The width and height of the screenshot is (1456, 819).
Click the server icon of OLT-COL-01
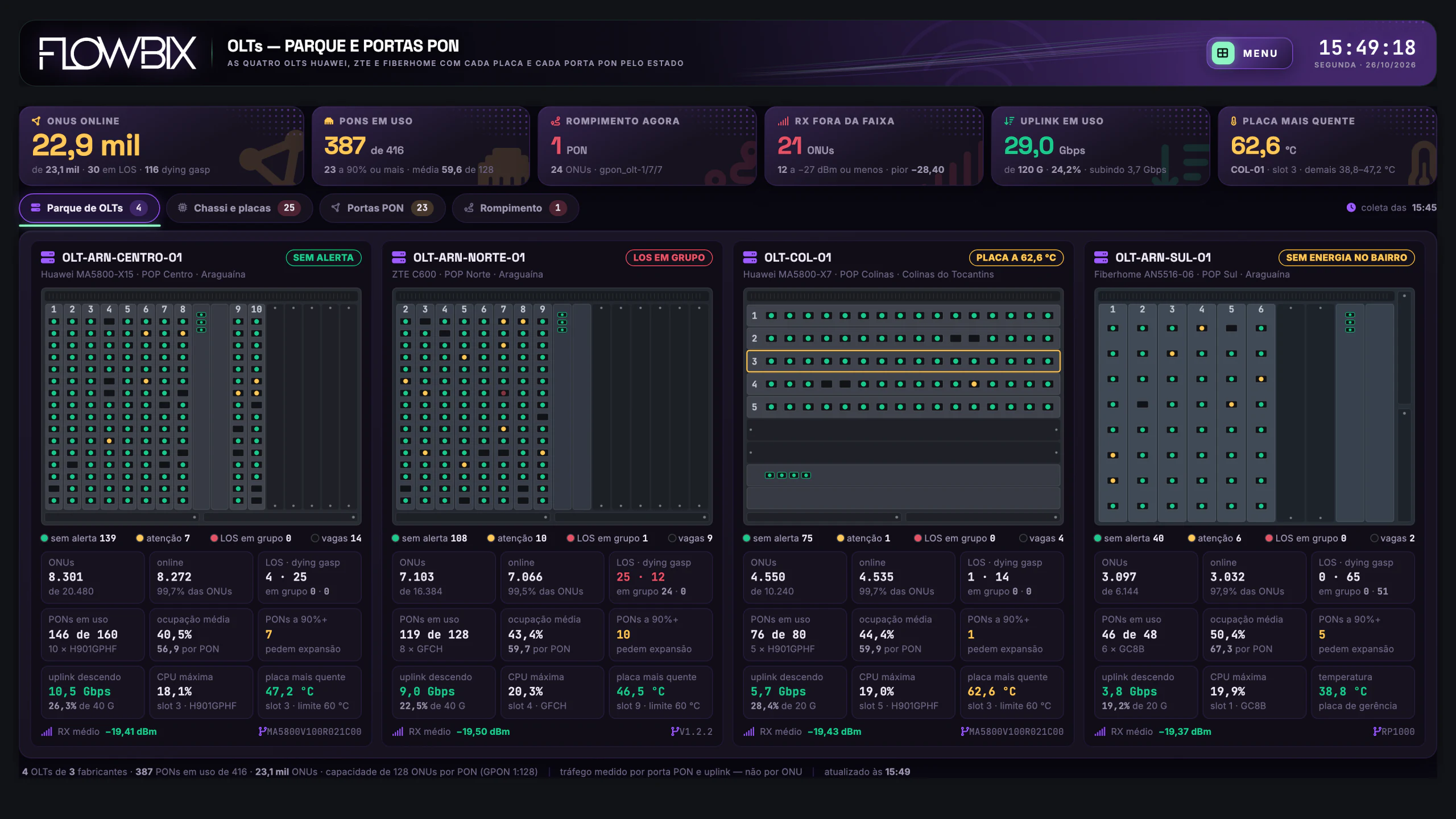[750, 258]
